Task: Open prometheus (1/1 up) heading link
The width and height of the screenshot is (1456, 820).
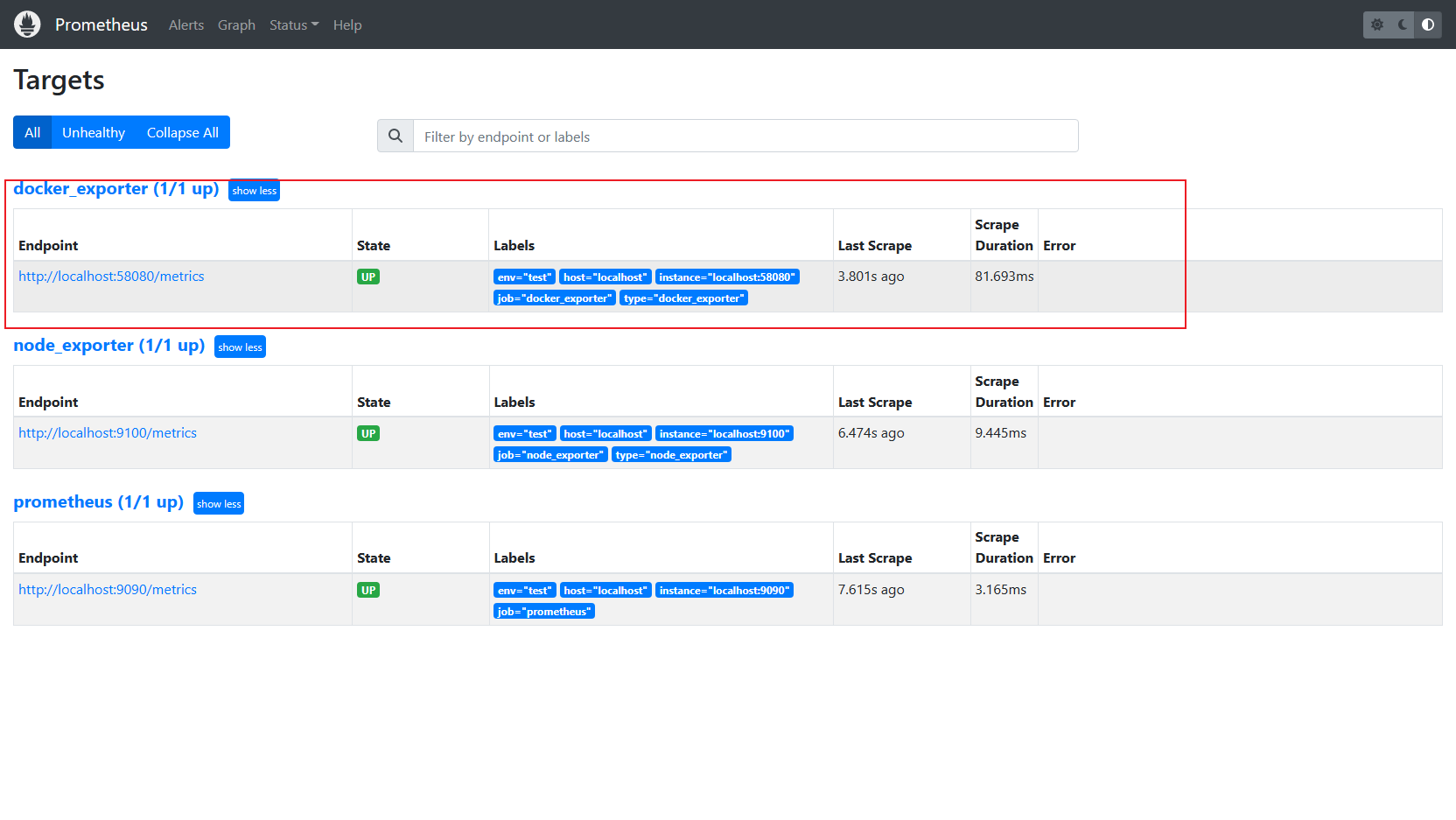Action: pyautogui.click(x=99, y=502)
